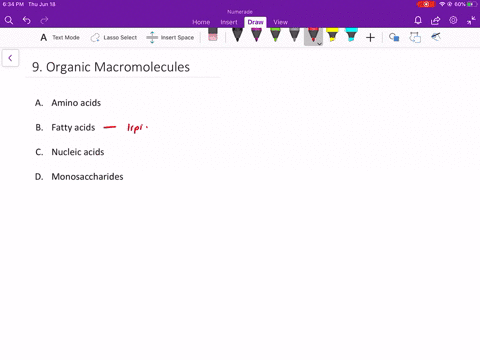This screenshot has width=480, height=360.
Task: Add a new pen with plus icon
Action: 370,38
